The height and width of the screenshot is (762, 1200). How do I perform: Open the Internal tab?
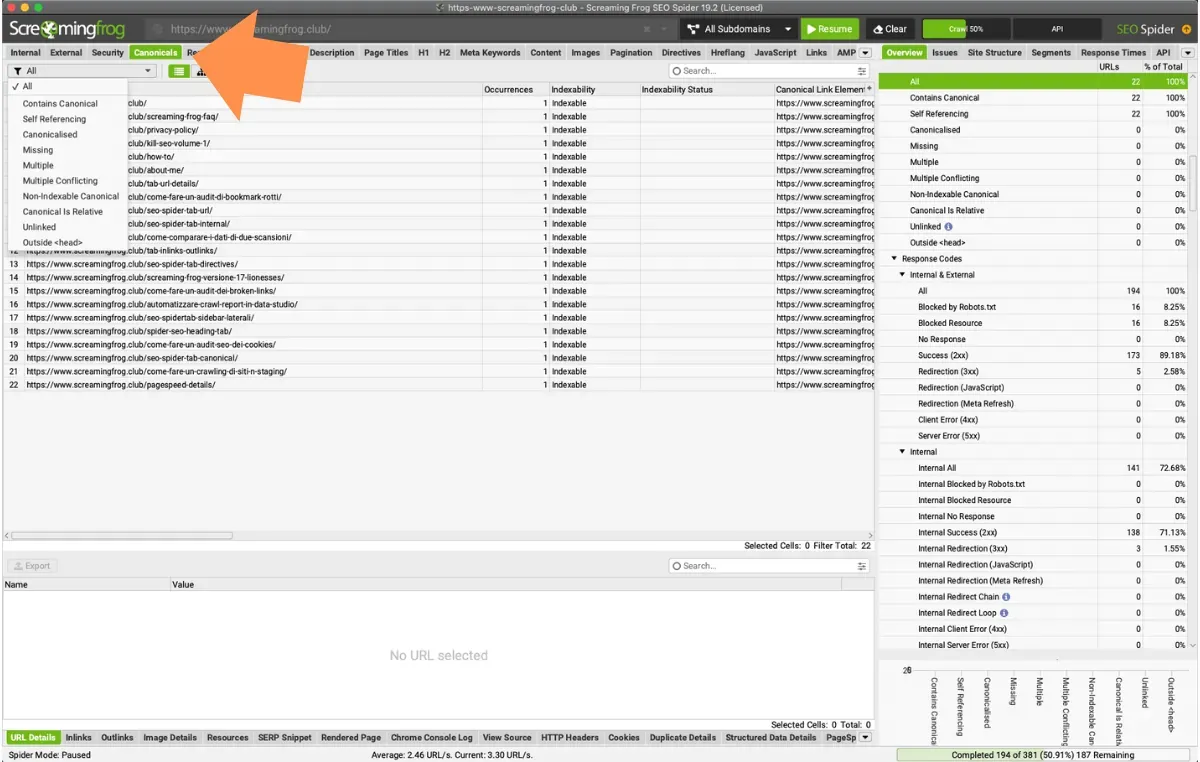click(25, 53)
